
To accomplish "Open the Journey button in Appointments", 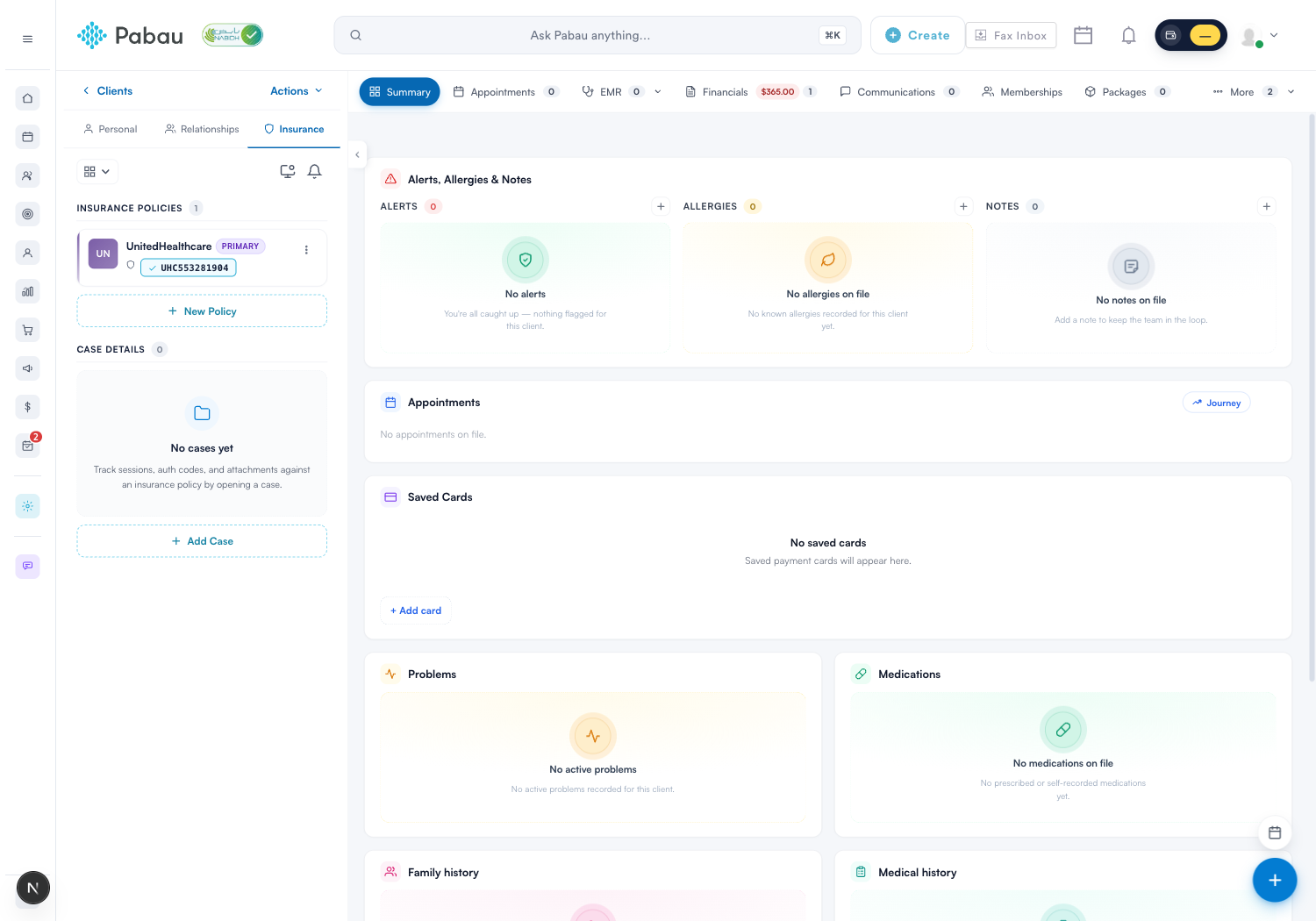I will pyautogui.click(x=1216, y=403).
